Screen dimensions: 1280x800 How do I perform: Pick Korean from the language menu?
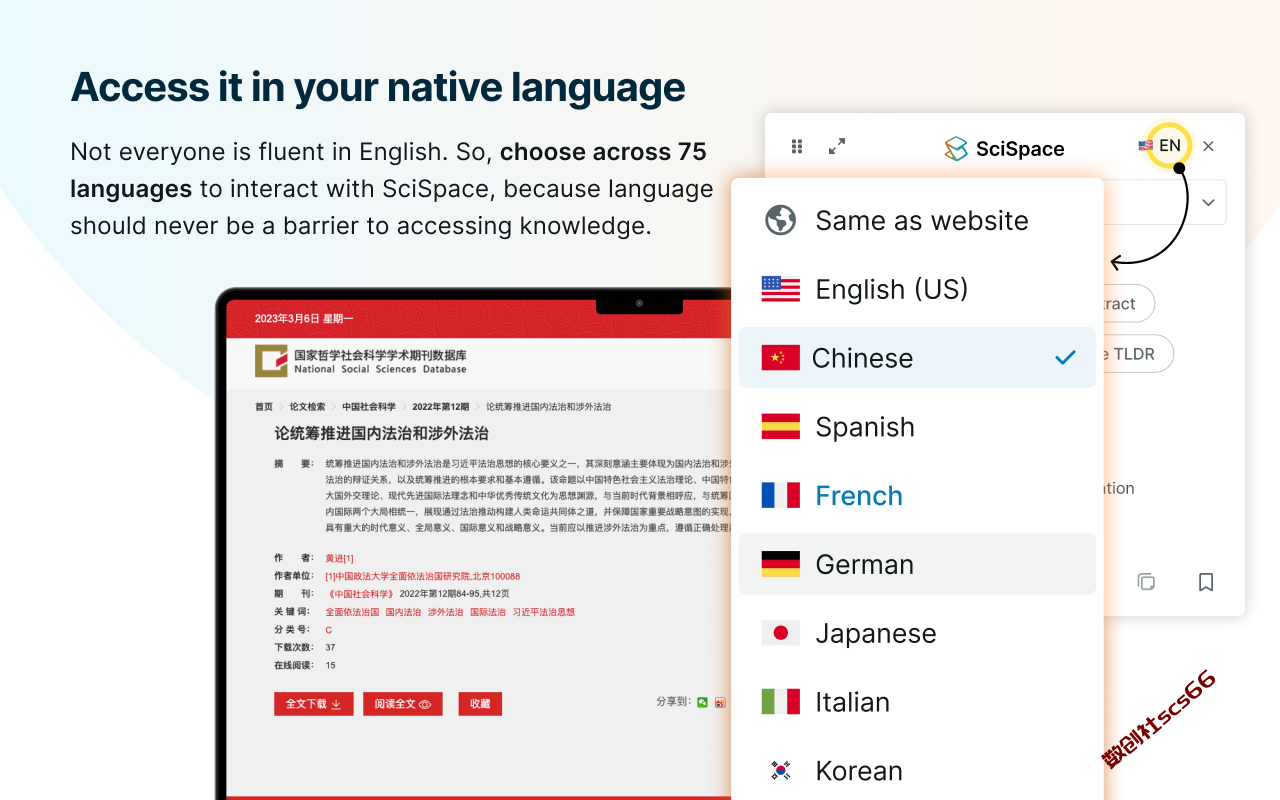click(x=917, y=771)
